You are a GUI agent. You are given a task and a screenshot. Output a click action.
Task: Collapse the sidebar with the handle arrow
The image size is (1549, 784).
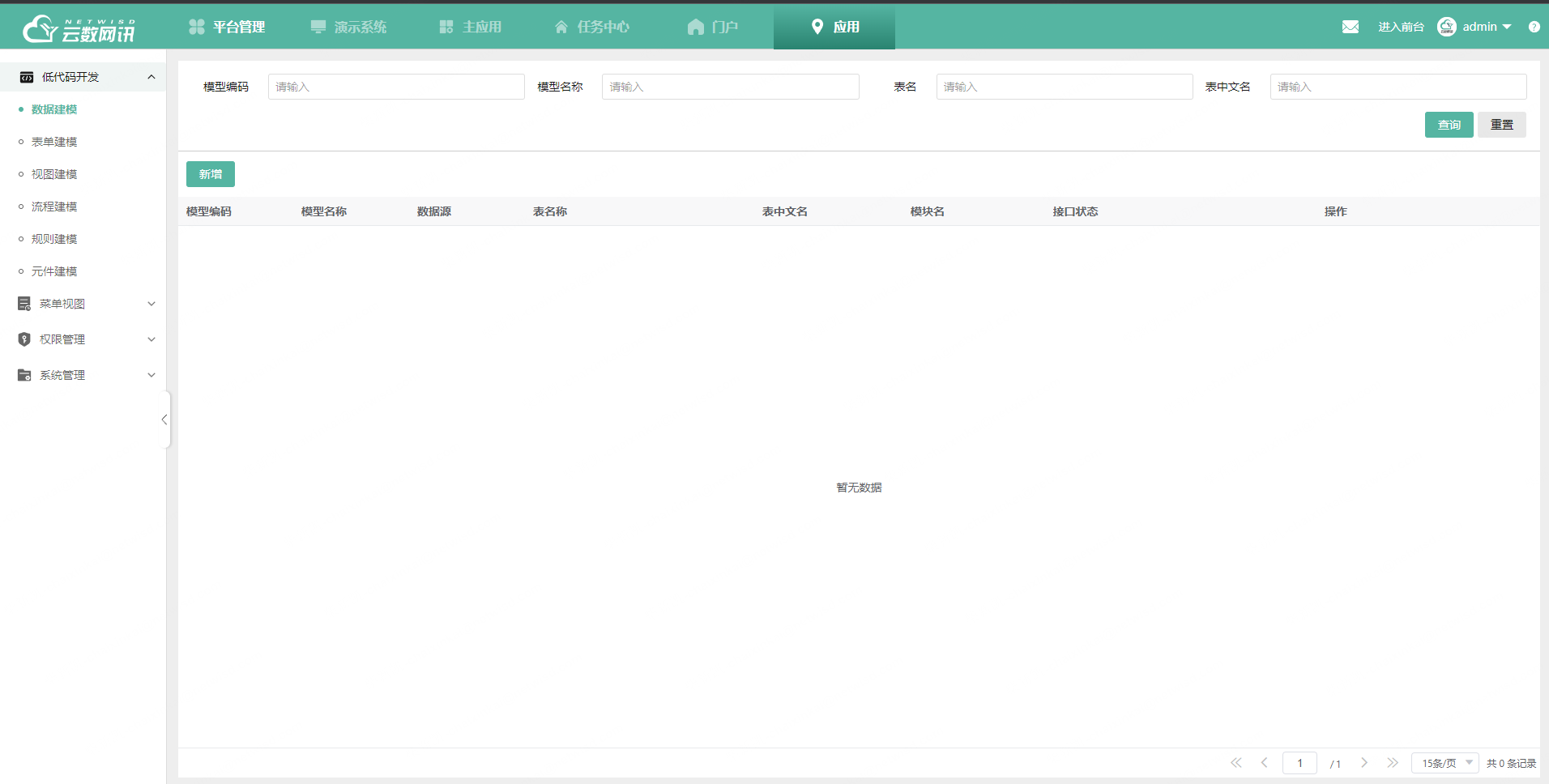[164, 420]
